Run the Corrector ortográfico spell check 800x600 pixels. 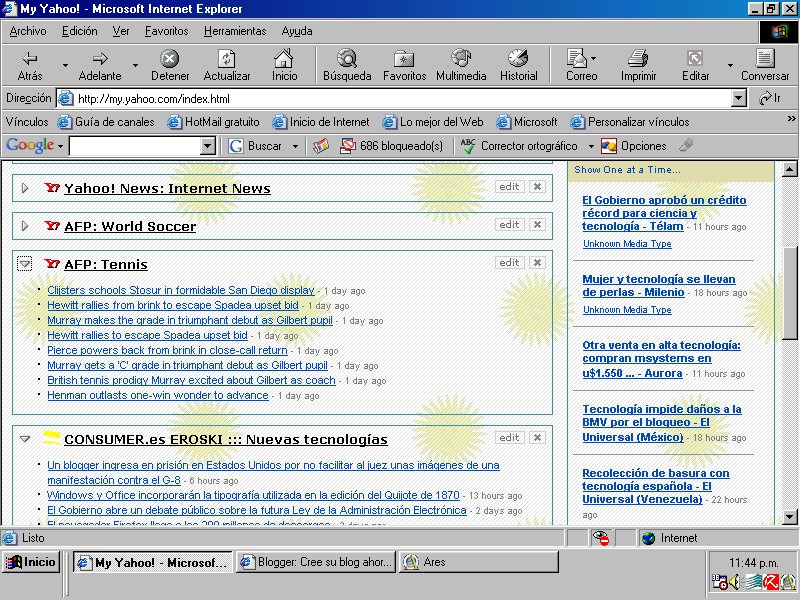coord(519,146)
